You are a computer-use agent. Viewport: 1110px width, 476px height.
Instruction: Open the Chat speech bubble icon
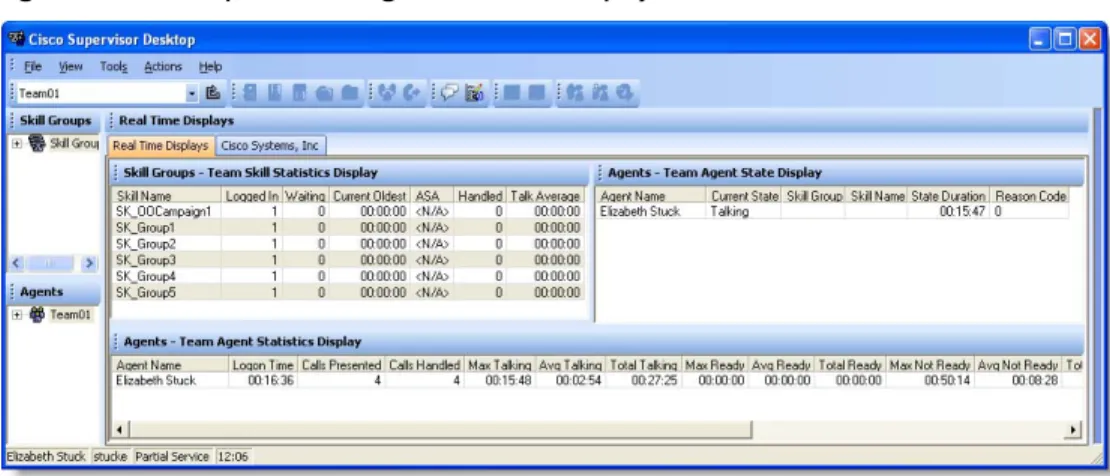[449, 93]
